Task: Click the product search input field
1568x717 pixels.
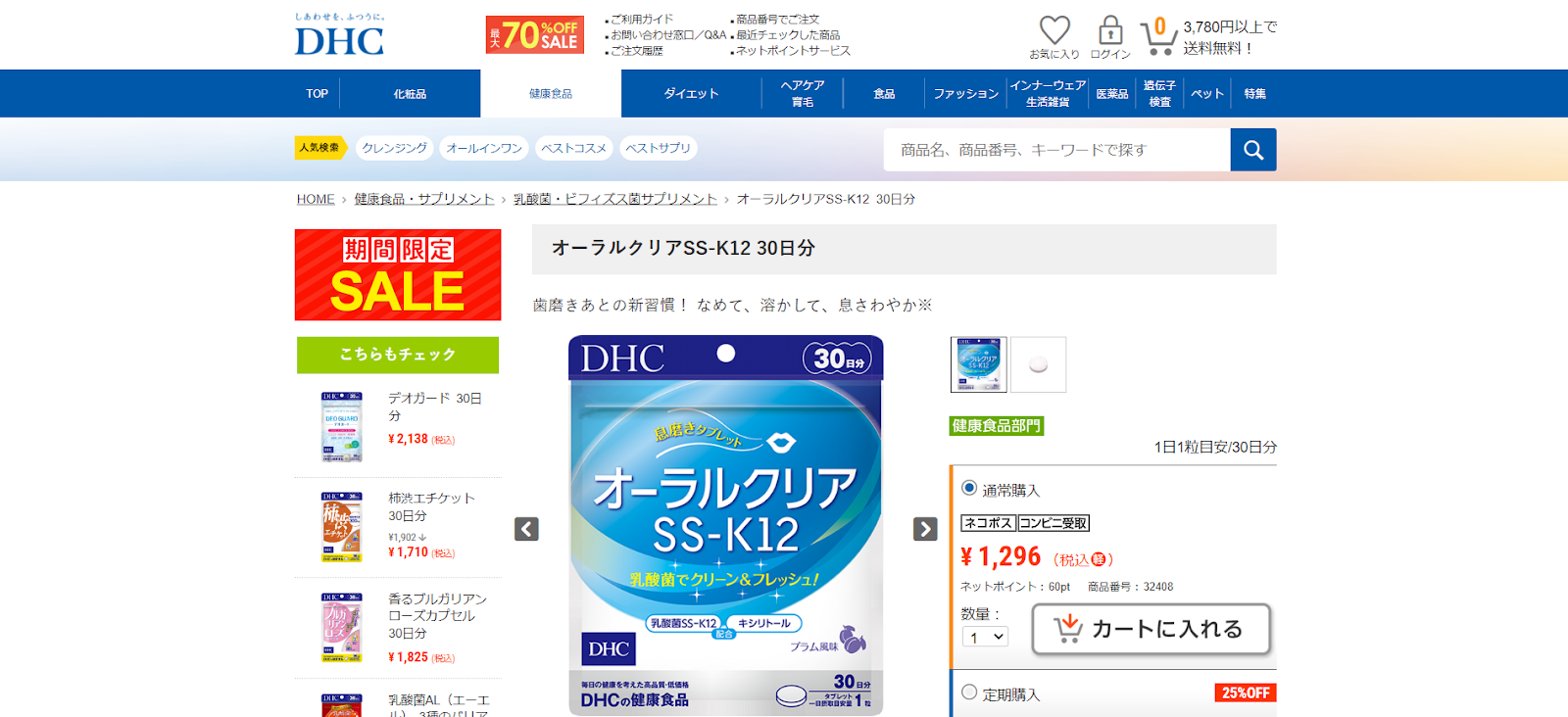Action: click(1057, 150)
